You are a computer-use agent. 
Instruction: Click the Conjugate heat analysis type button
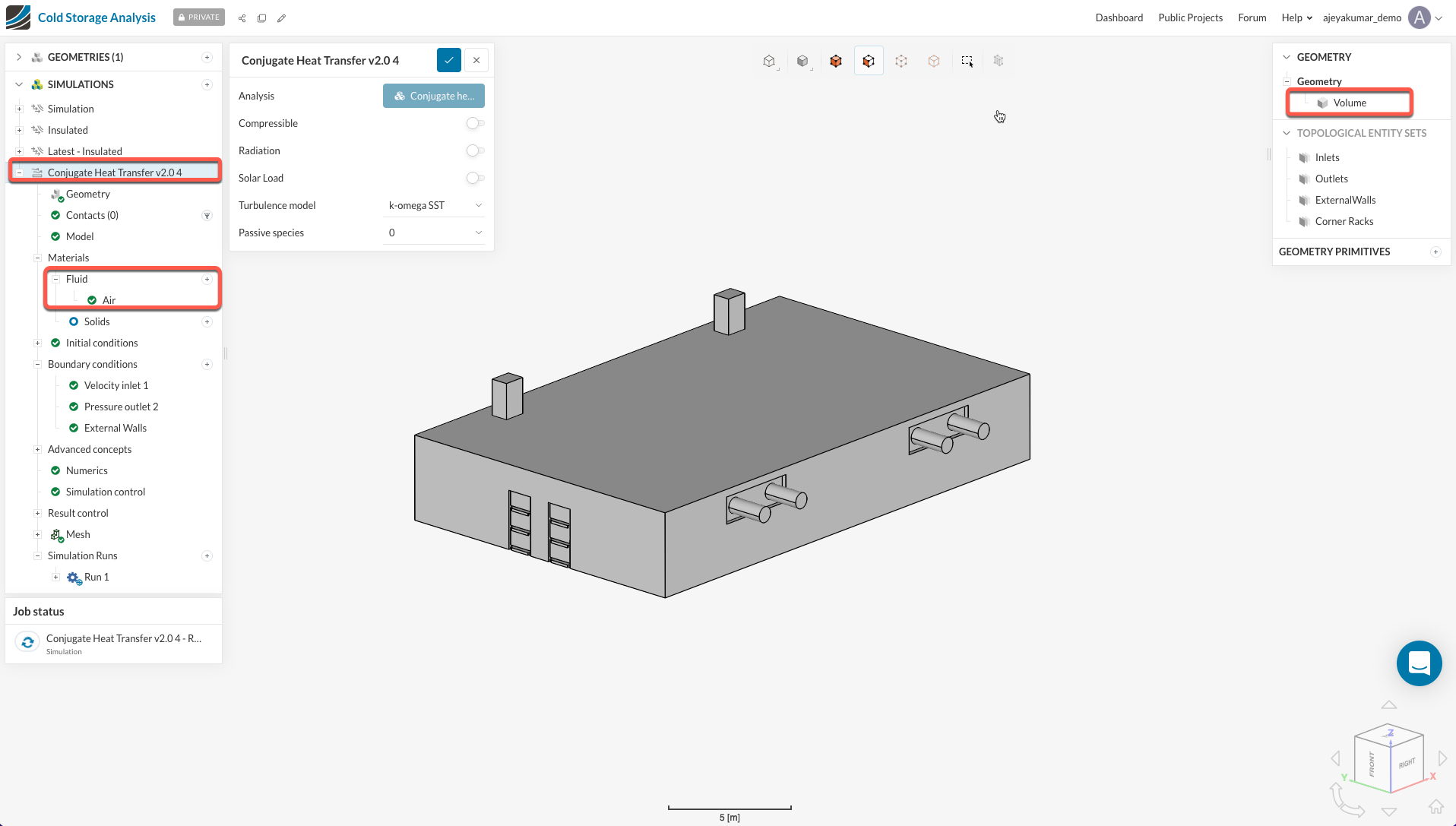[433, 96]
